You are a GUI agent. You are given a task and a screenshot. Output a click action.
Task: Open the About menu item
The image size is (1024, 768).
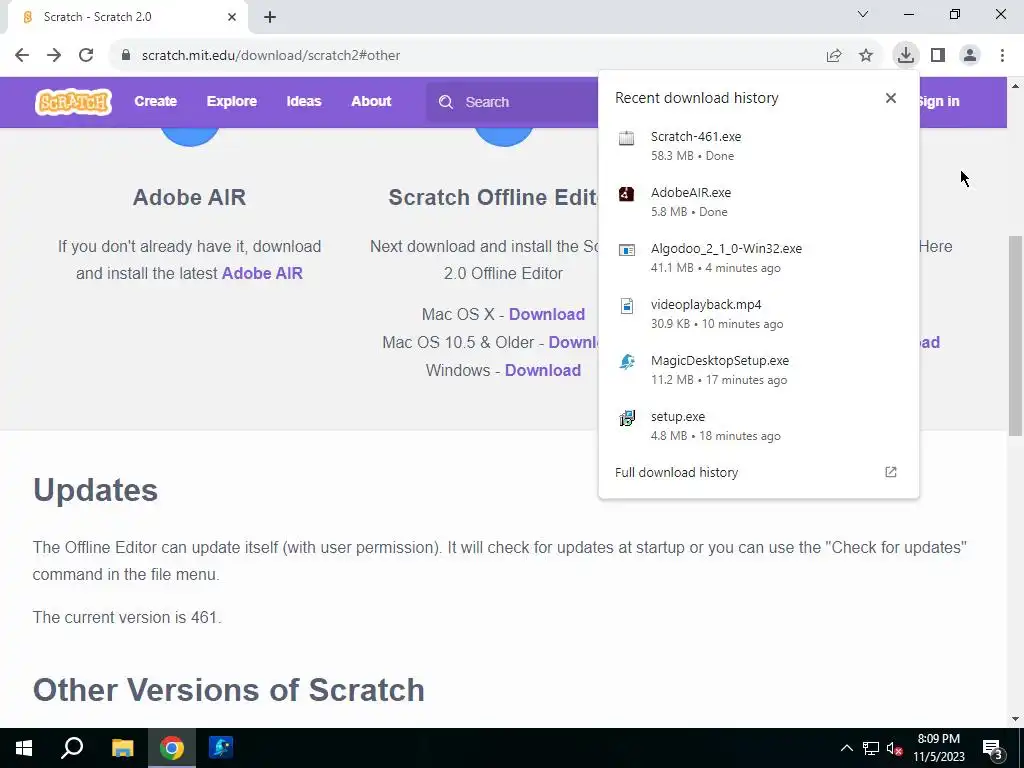[x=371, y=101]
